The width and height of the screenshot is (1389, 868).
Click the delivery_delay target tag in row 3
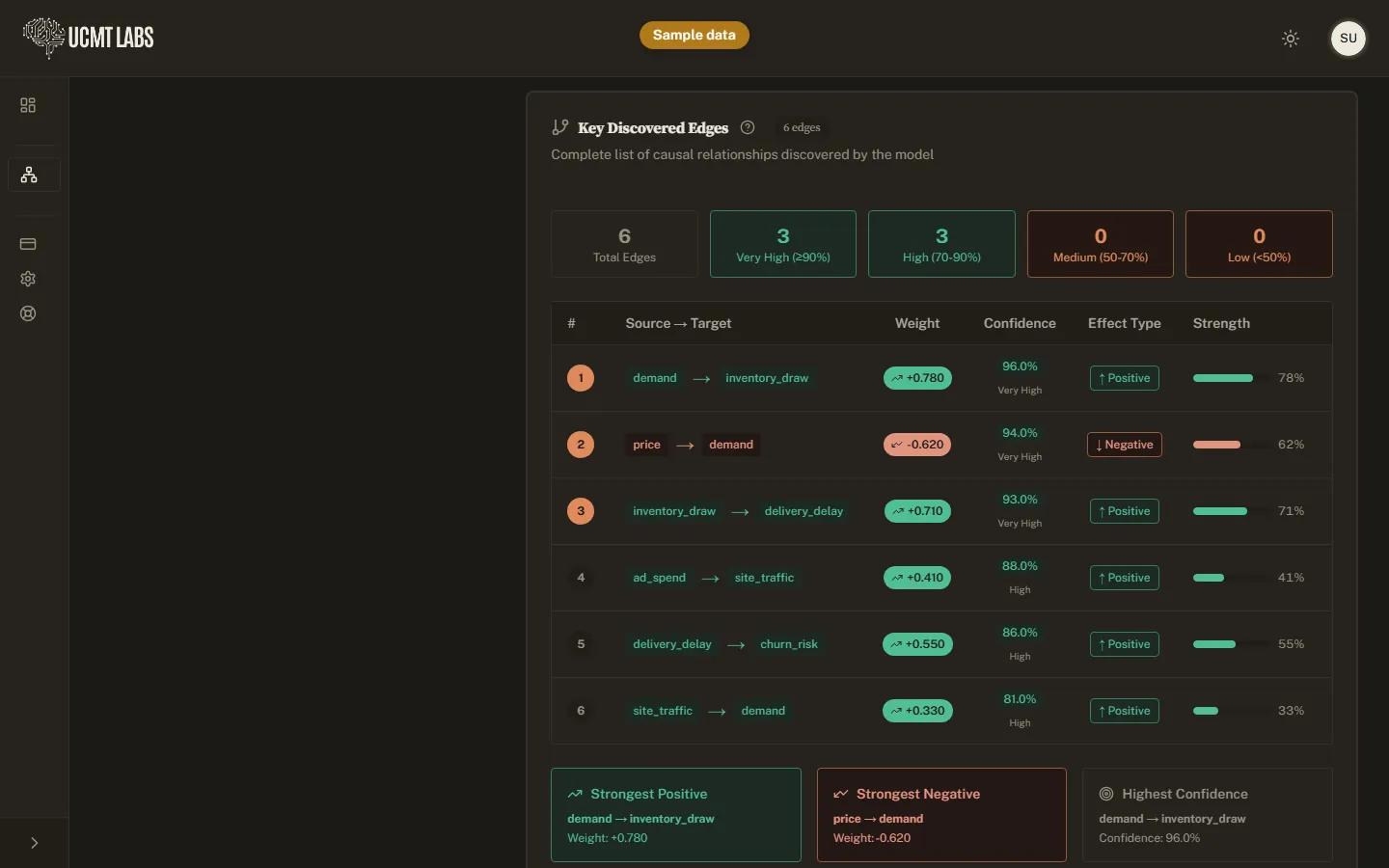pyautogui.click(x=803, y=511)
